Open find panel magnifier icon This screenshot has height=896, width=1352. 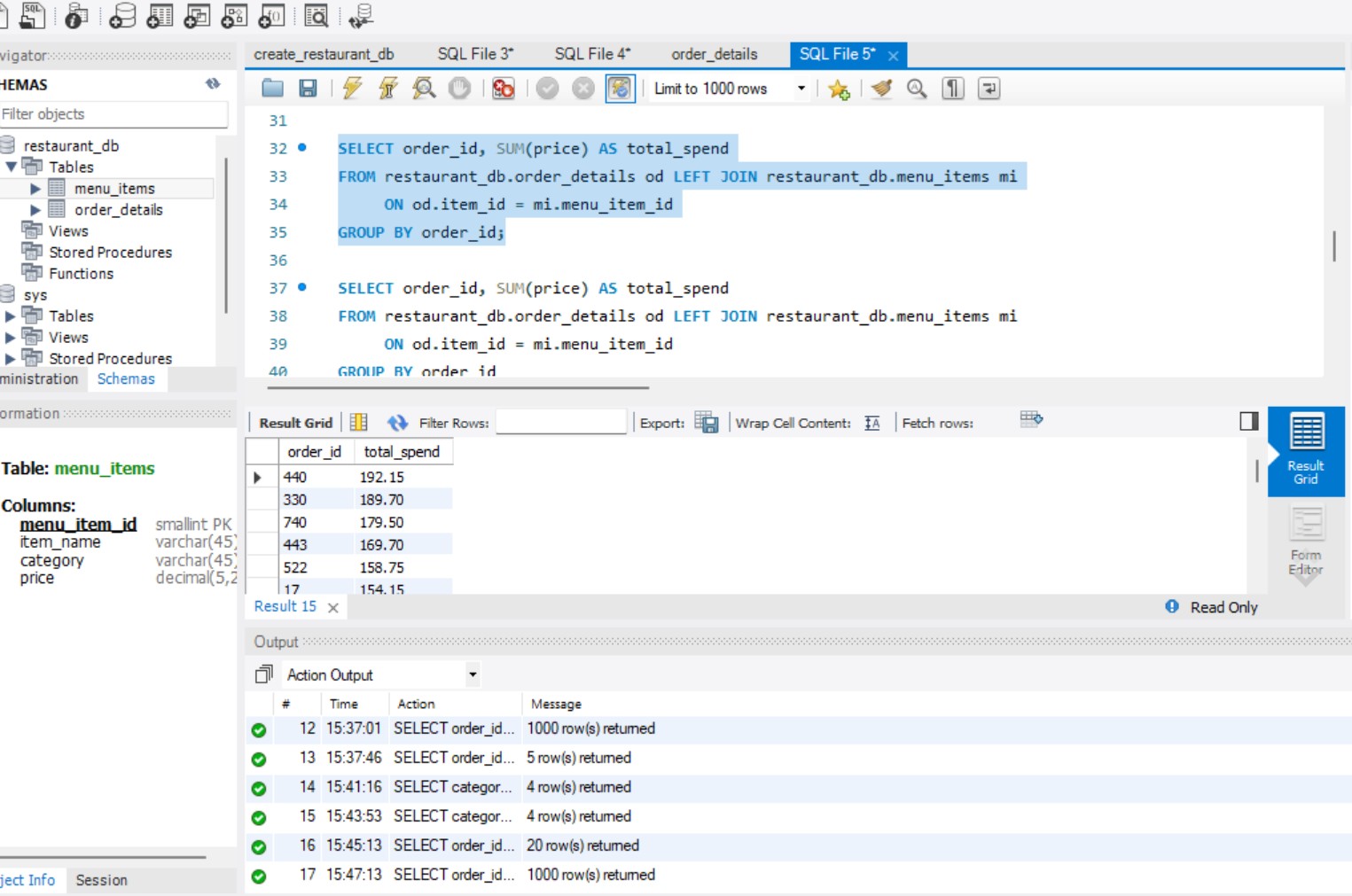click(917, 88)
